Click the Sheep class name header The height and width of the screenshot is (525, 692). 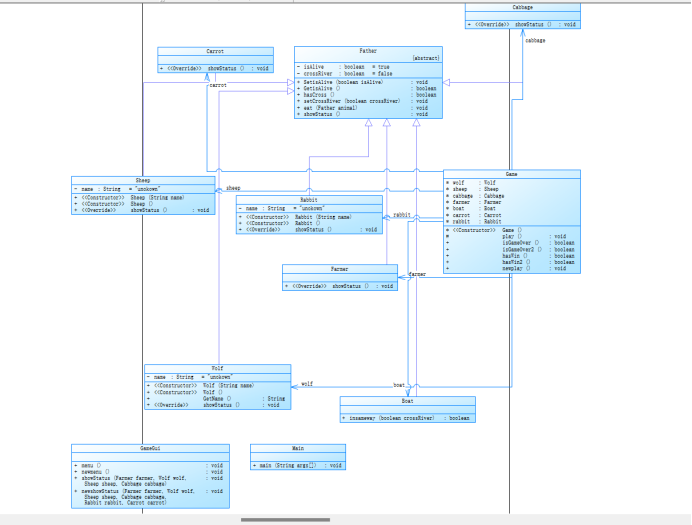point(143,180)
